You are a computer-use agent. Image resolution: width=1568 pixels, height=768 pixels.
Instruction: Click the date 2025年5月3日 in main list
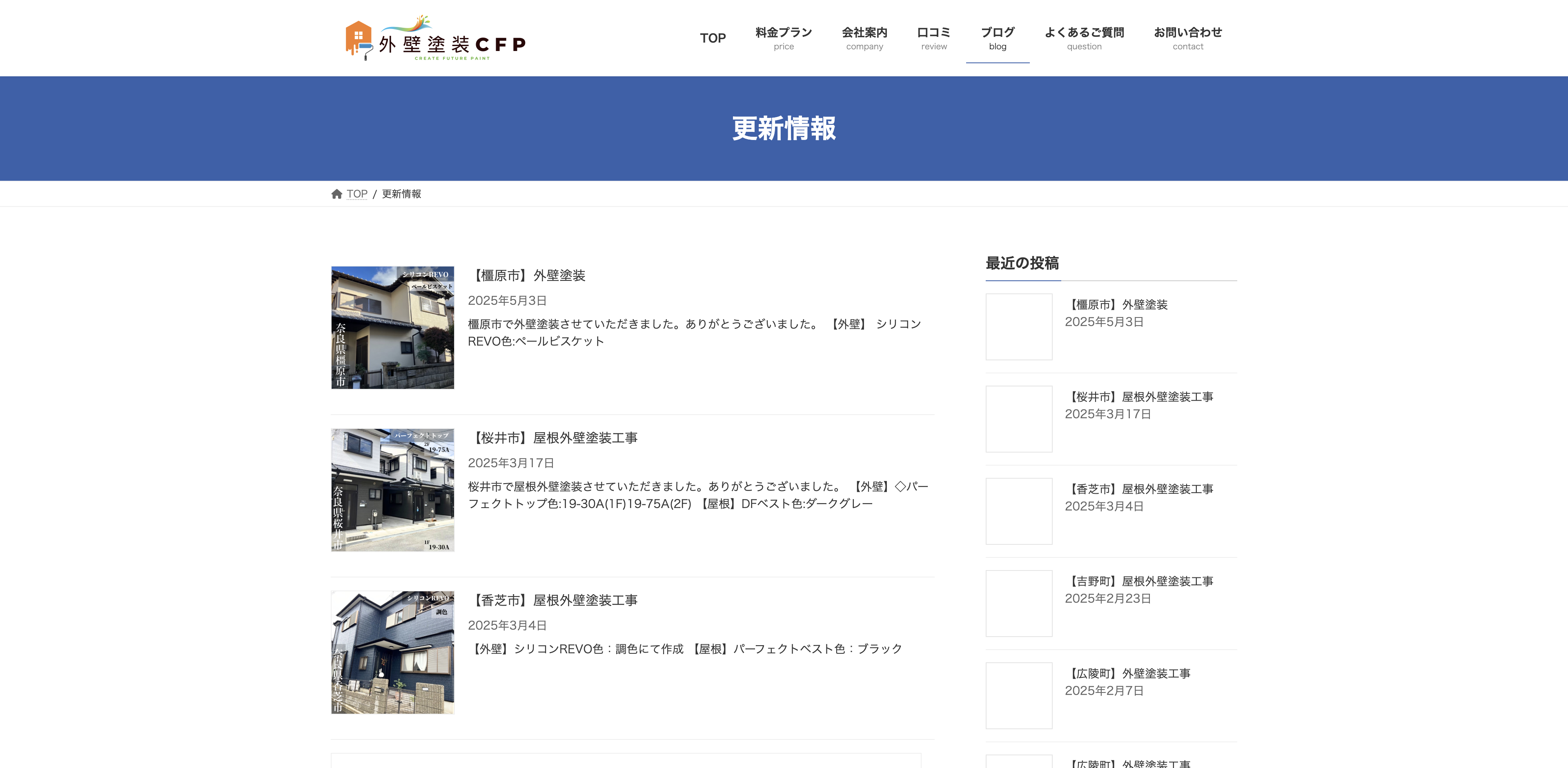[x=507, y=300]
